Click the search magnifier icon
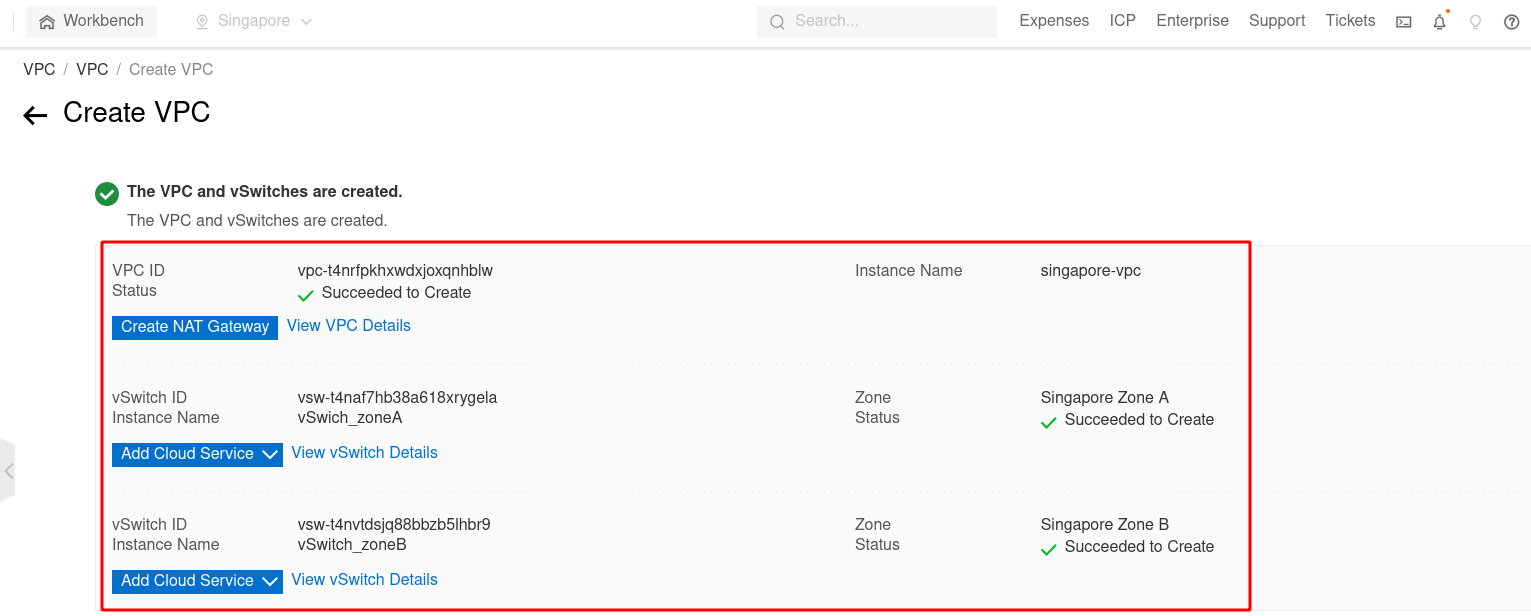The image size is (1531, 616). [x=777, y=22]
